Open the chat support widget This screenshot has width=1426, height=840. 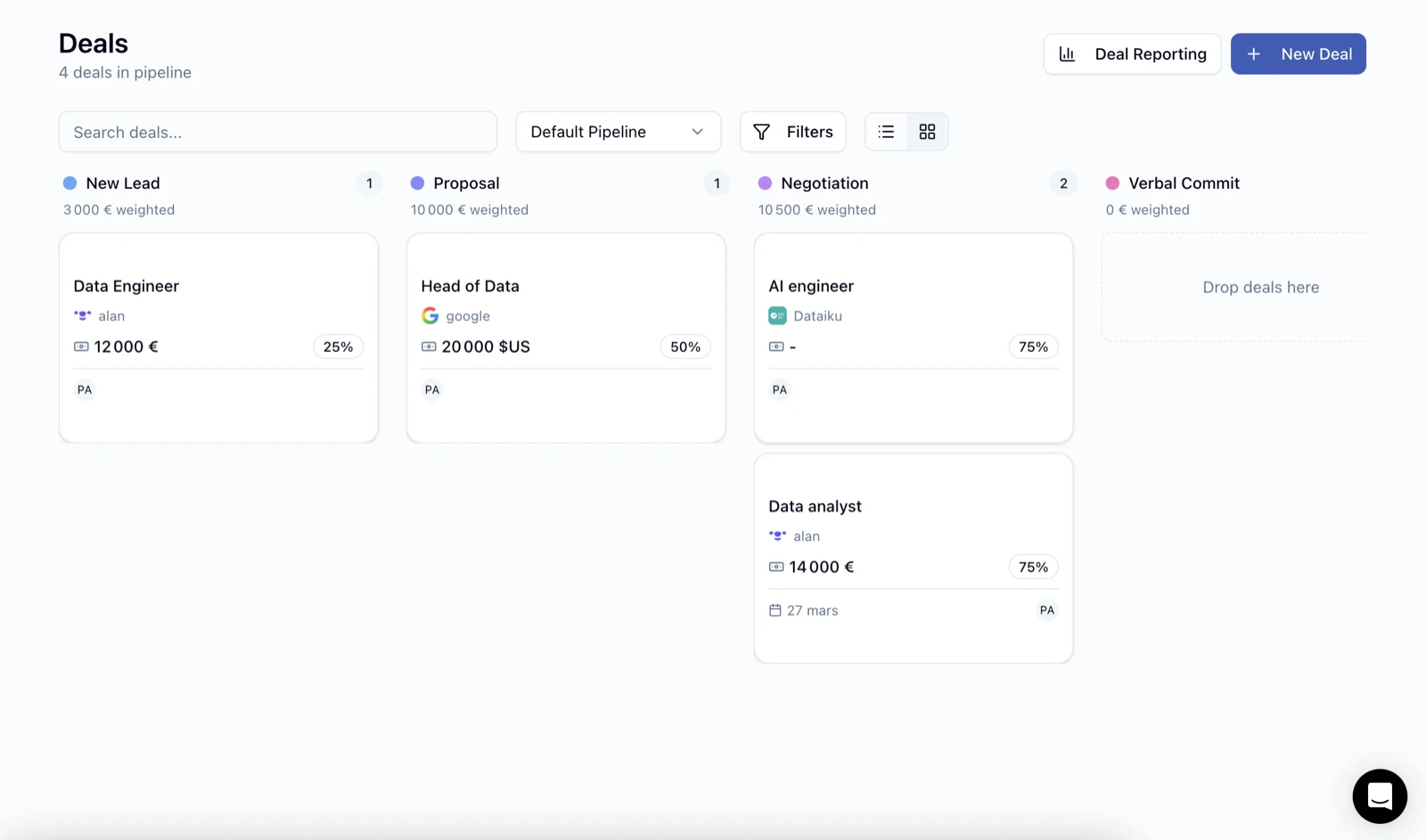pos(1379,795)
